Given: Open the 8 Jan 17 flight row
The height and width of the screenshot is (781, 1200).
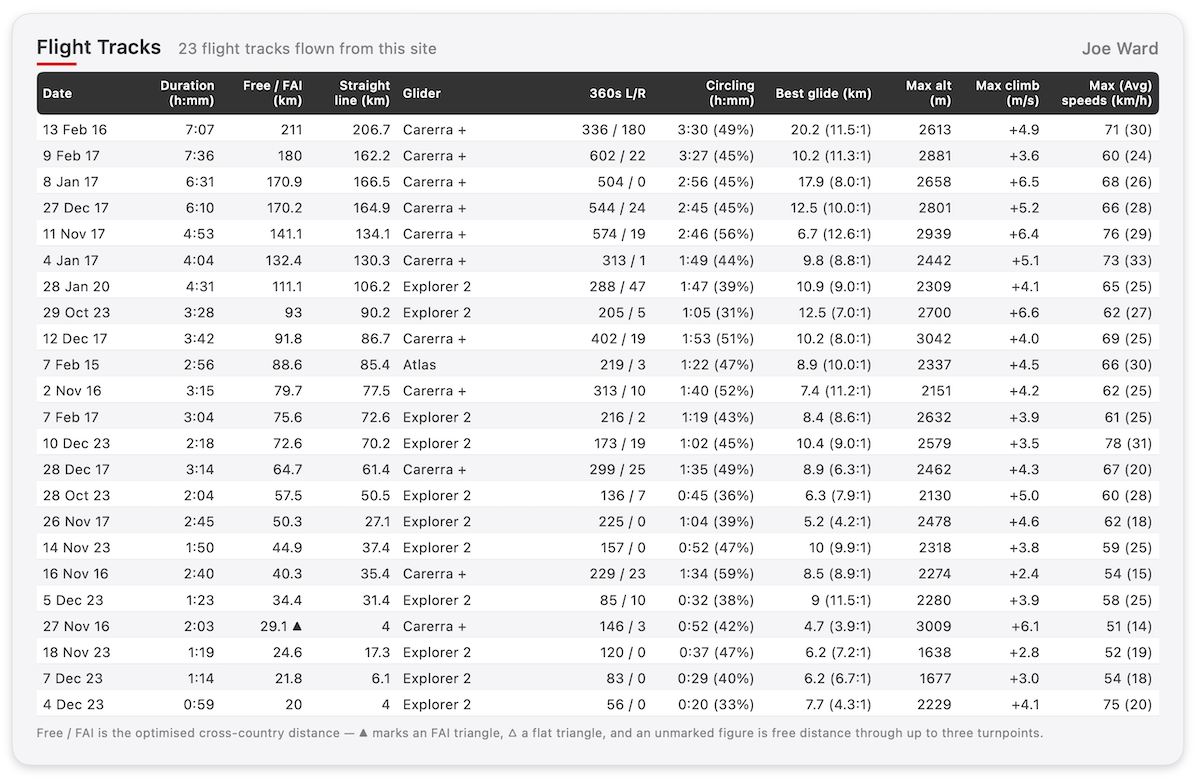Looking at the screenshot, I should pyautogui.click(x=598, y=181).
